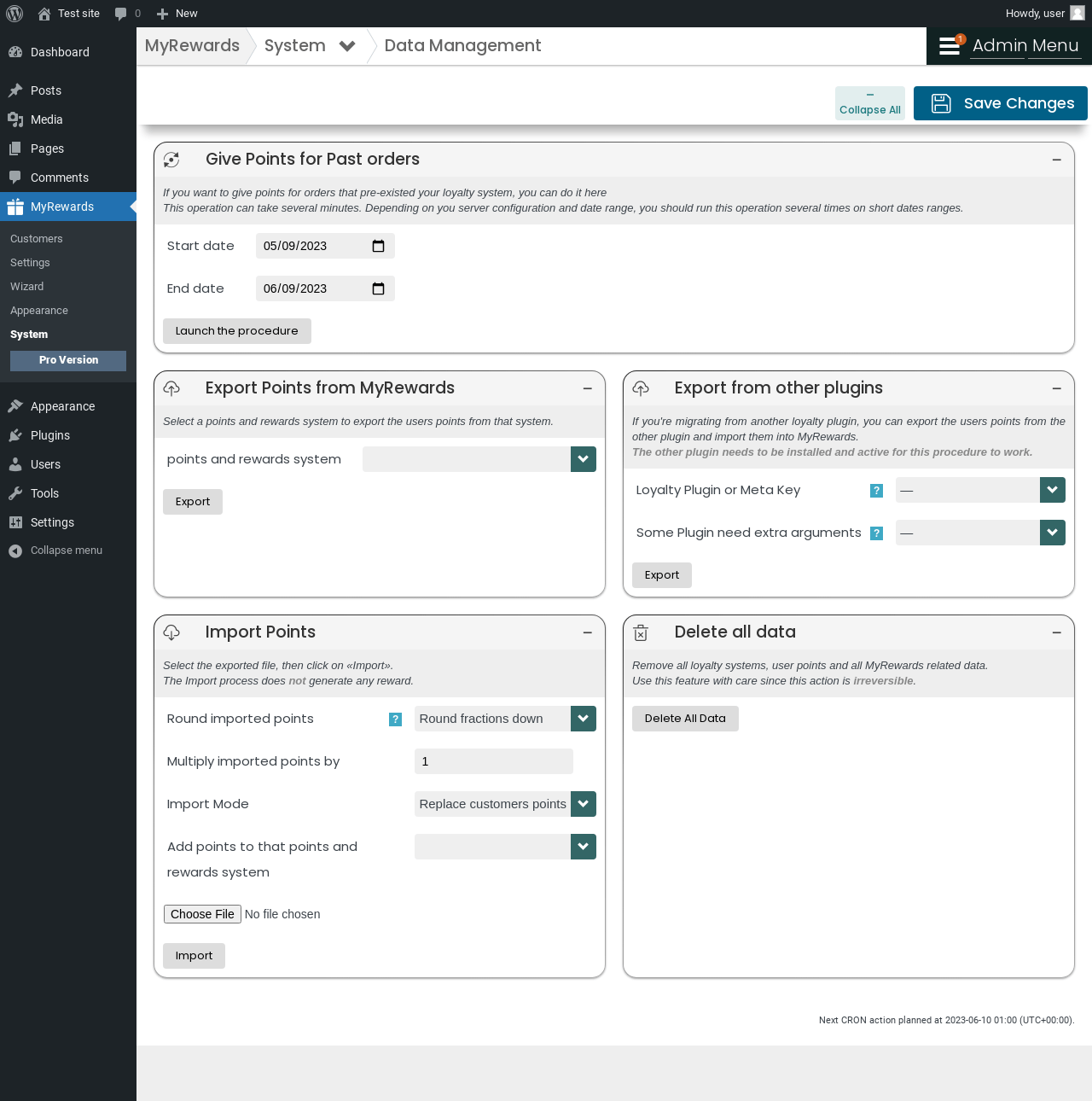Image resolution: width=1092 pixels, height=1101 pixels.
Task: Click Launch the procedure button
Action: coord(237,331)
